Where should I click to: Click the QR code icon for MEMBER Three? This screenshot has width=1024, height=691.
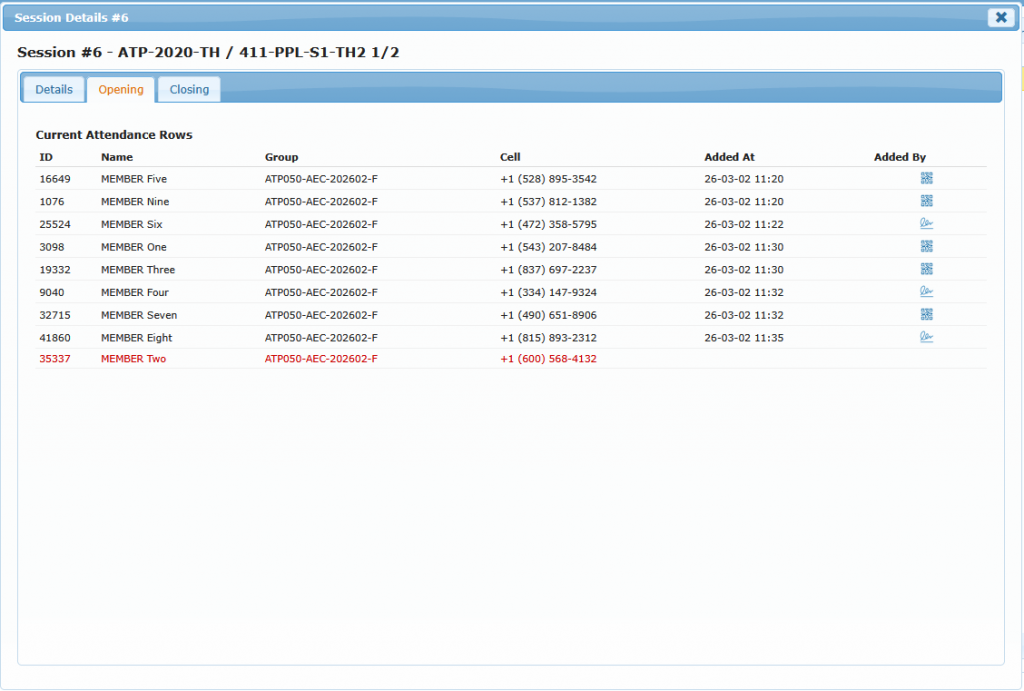[926, 269]
